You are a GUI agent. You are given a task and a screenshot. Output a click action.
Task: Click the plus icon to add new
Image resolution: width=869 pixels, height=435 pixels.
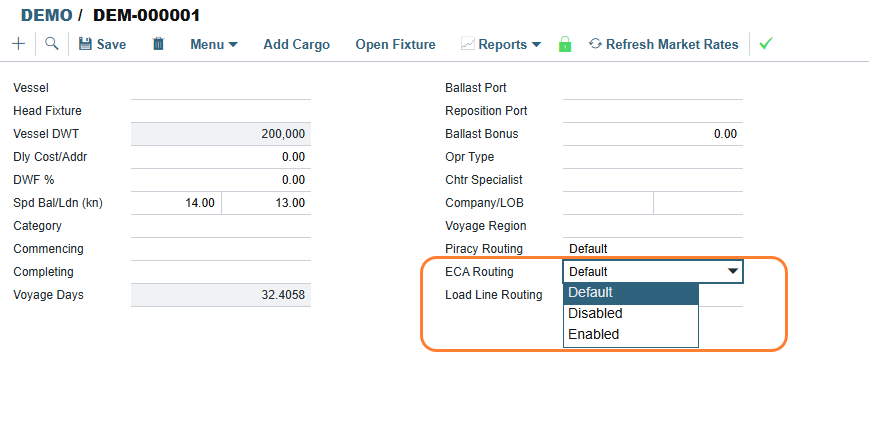(18, 44)
